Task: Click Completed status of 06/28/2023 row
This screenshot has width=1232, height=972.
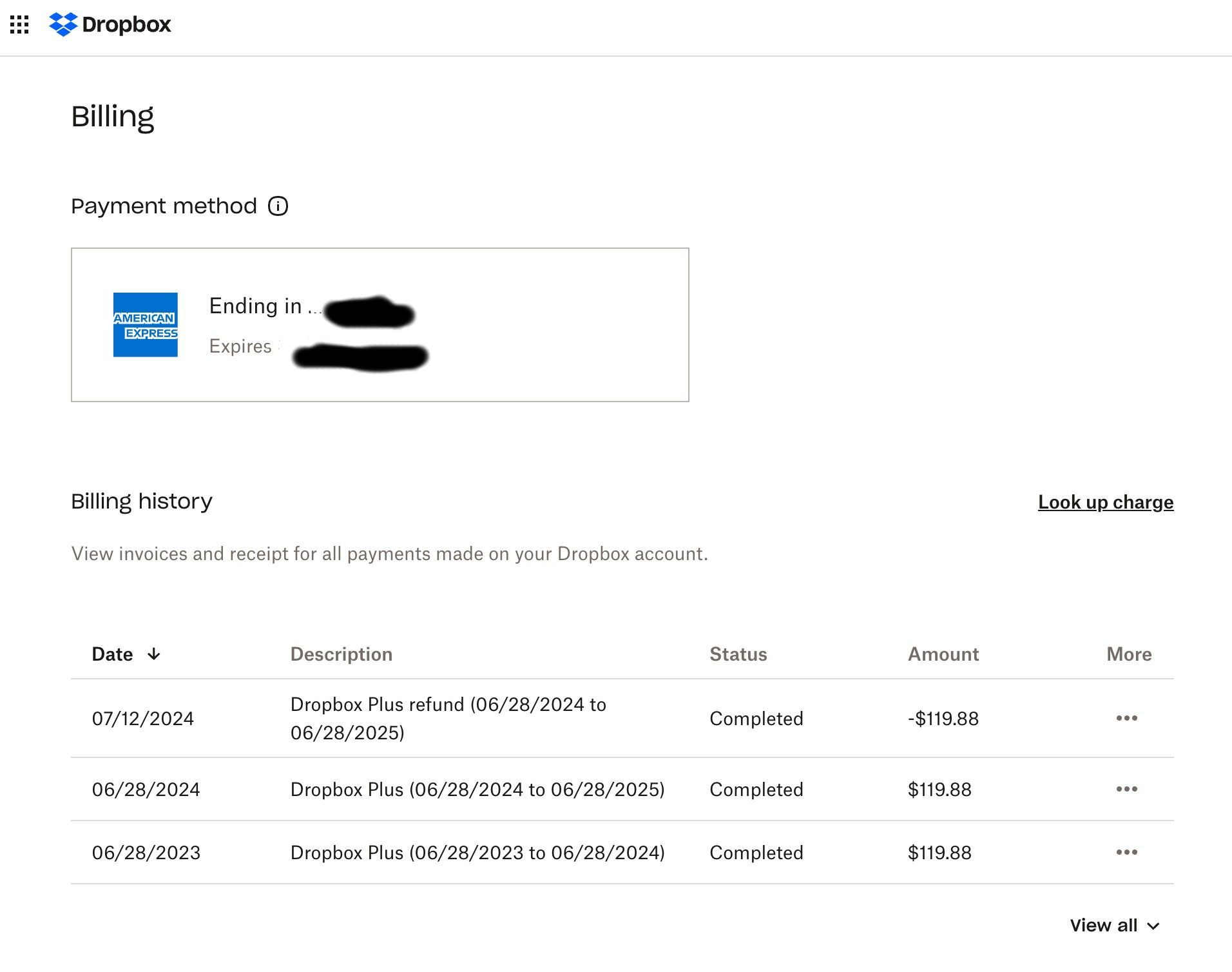Action: (x=756, y=853)
